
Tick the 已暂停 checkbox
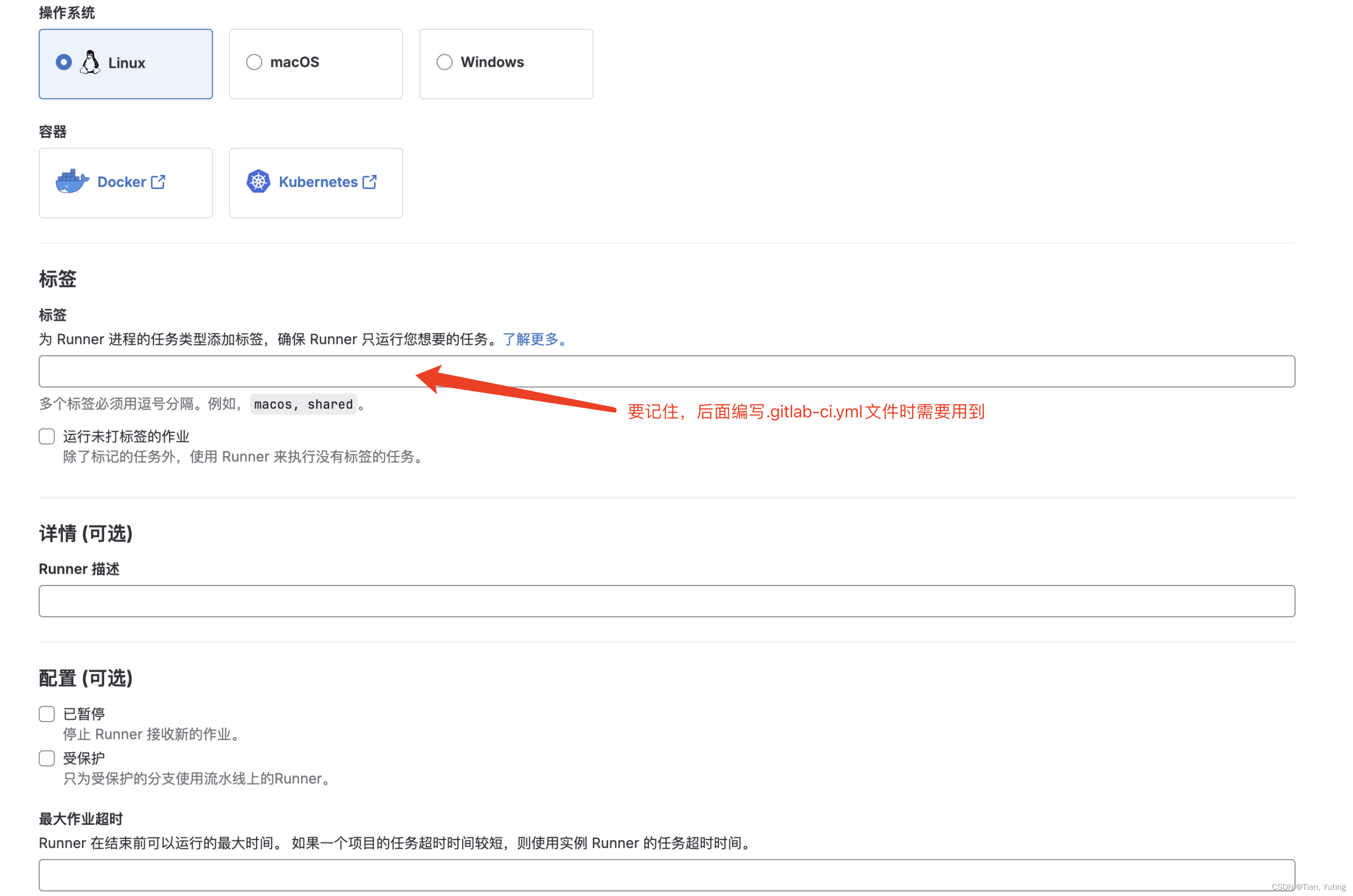pyautogui.click(x=47, y=714)
